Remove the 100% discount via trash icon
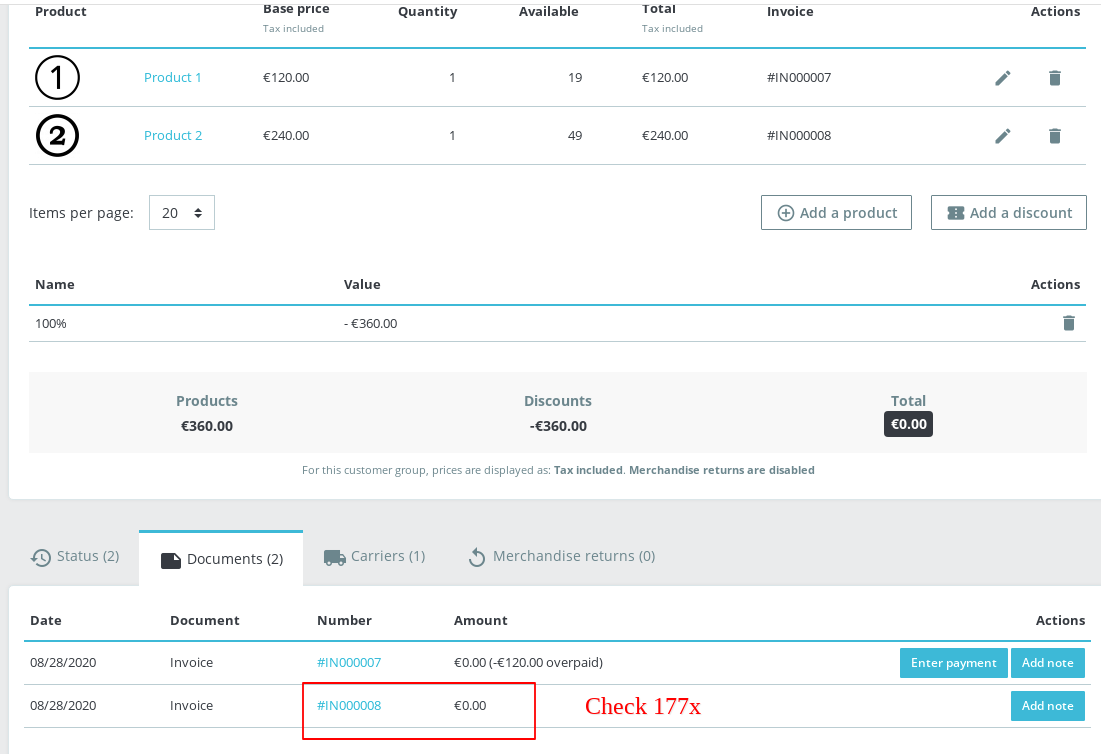This screenshot has width=1101, height=754. [x=1069, y=323]
